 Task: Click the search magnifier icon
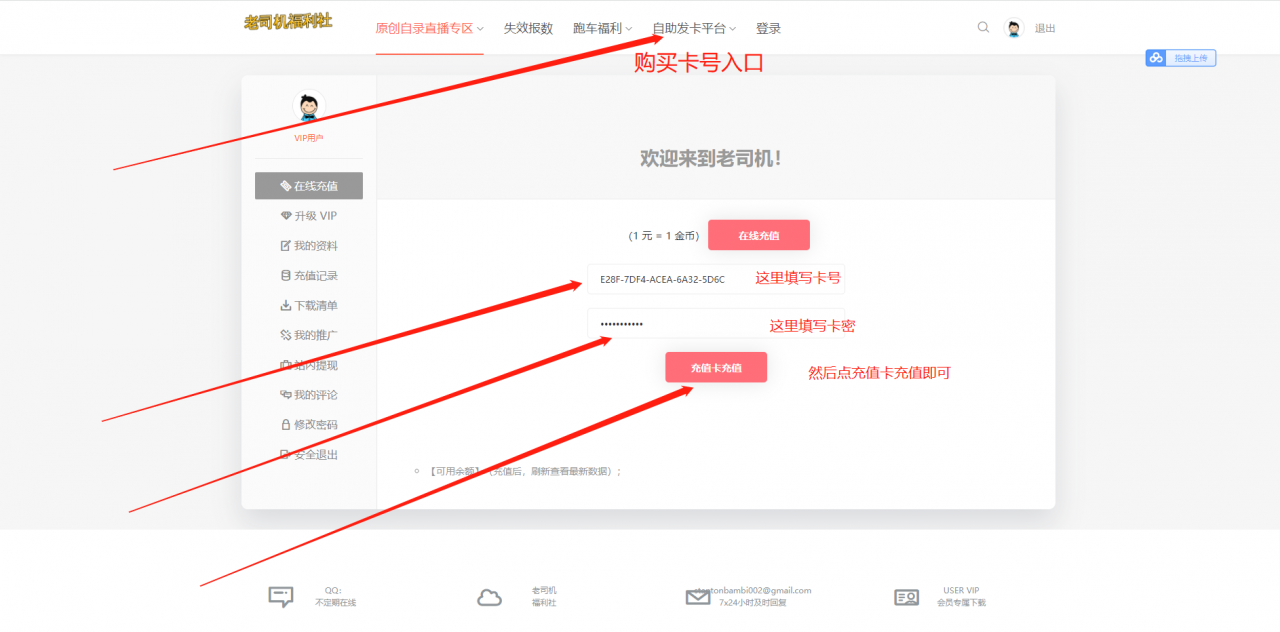[983, 28]
